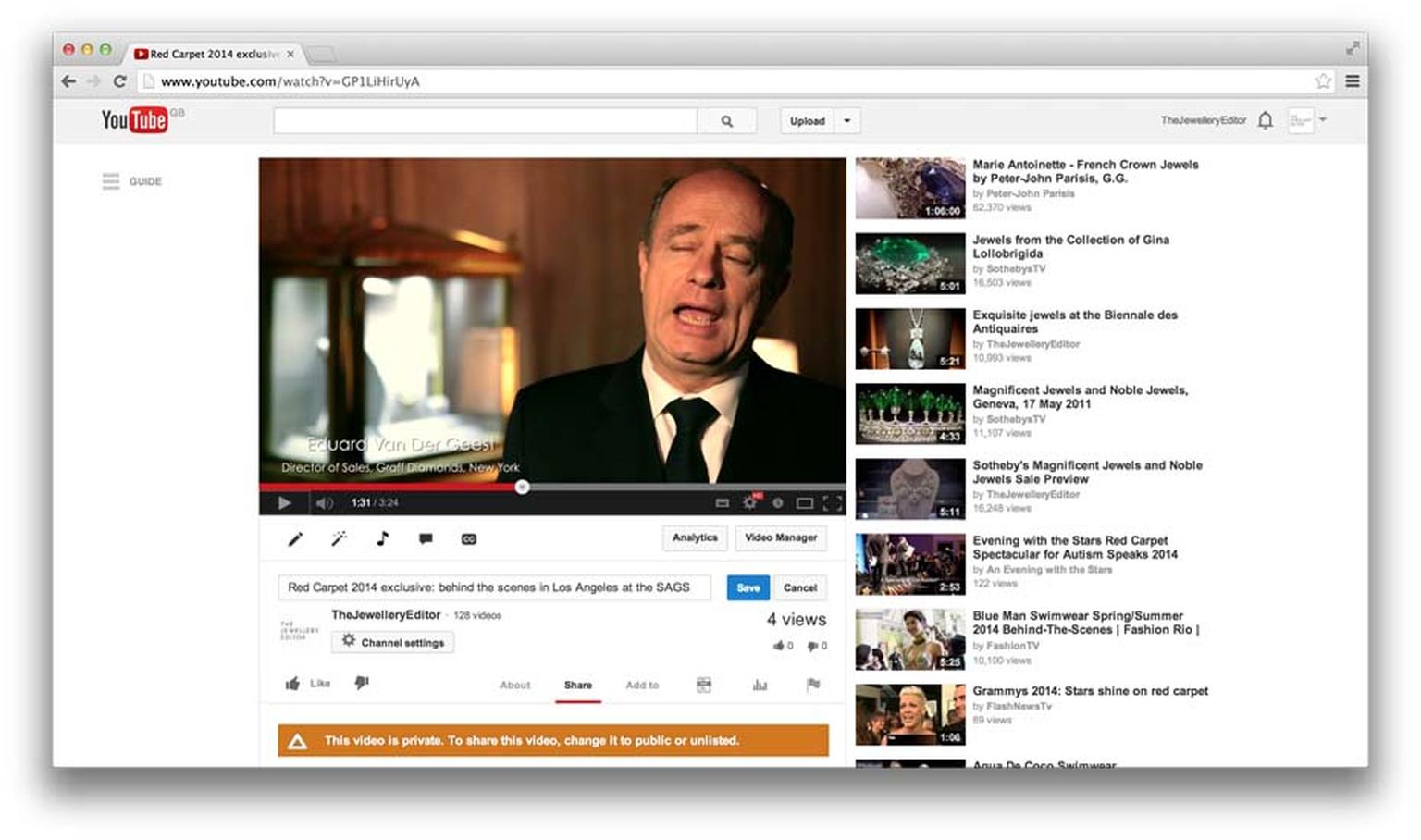This screenshot has width=1421, height=840.
Task: Enter fullscreen with the fullscreen icon
Action: pos(833,502)
